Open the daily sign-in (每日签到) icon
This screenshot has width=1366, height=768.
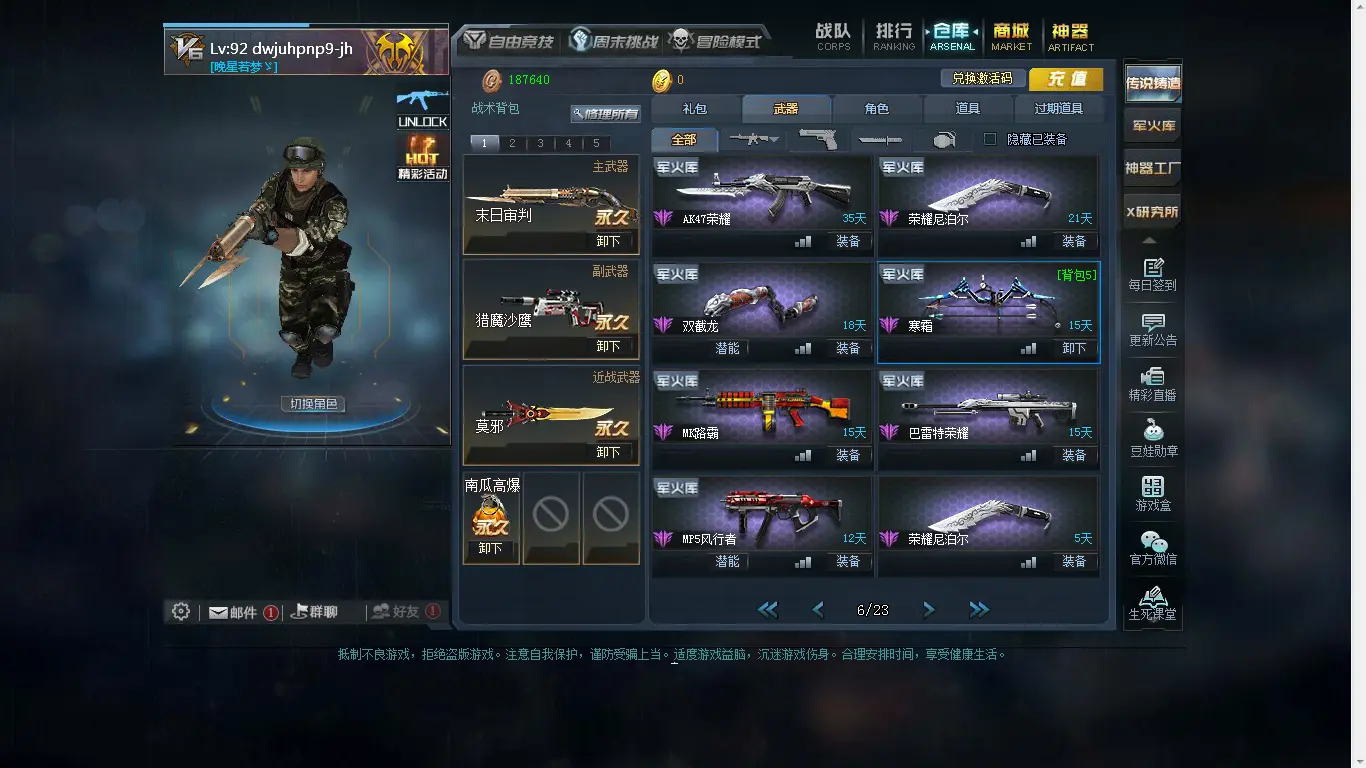(1152, 275)
